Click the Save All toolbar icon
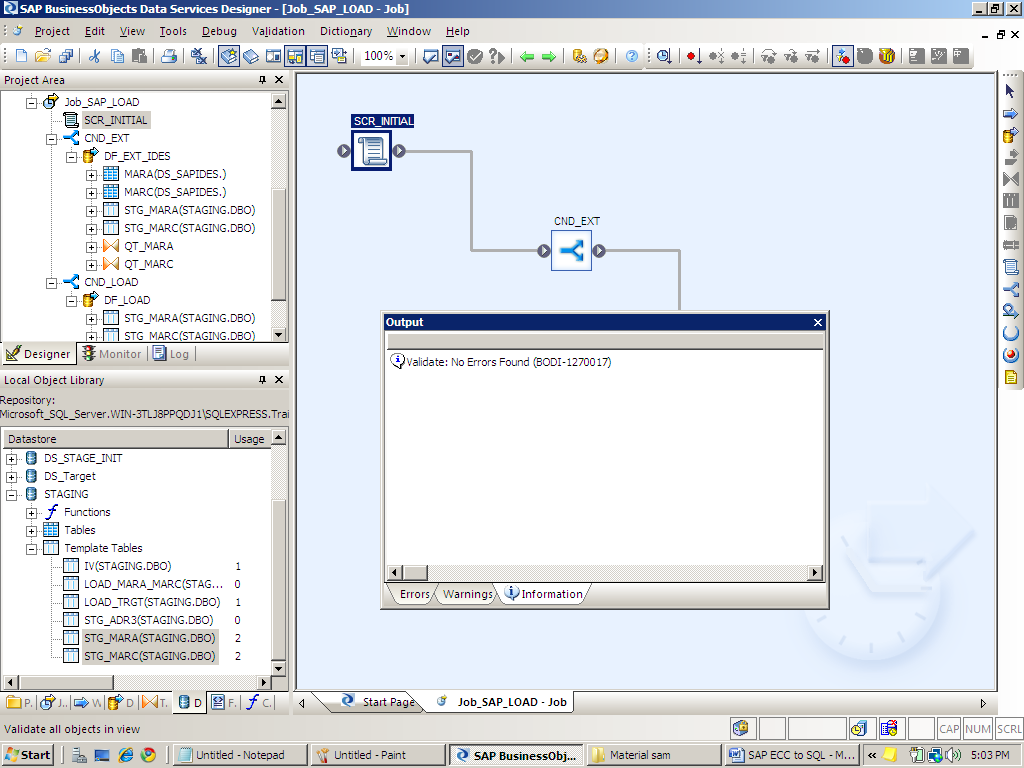Screen dimensions: 1024x768 65,56
